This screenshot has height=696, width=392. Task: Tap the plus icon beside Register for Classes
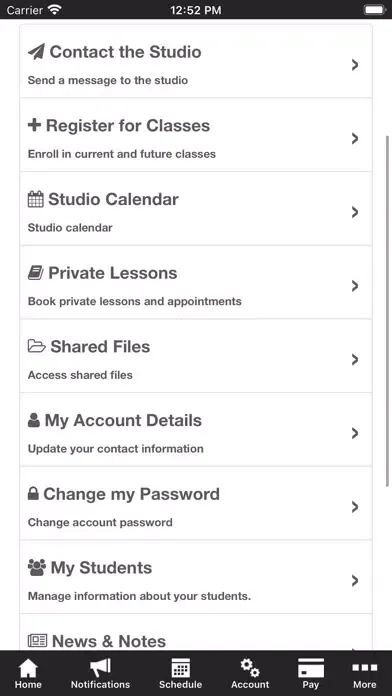(x=34, y=125)
